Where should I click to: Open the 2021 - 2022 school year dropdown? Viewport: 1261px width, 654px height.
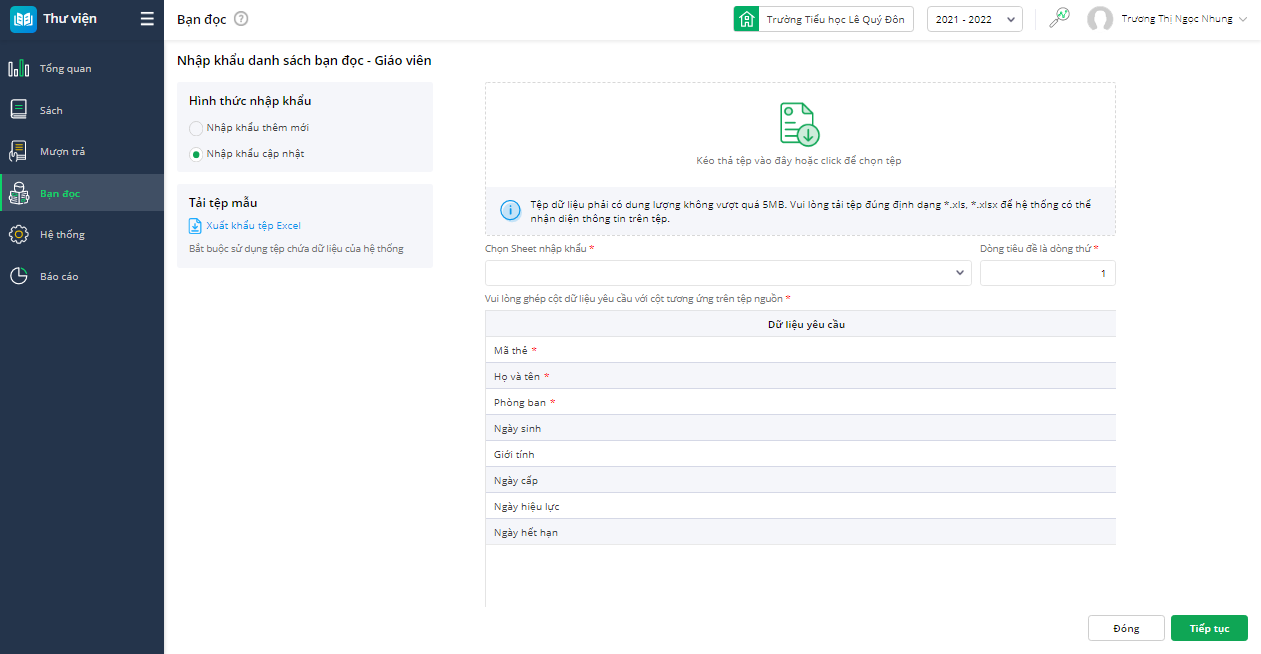[x=974, y=19]
